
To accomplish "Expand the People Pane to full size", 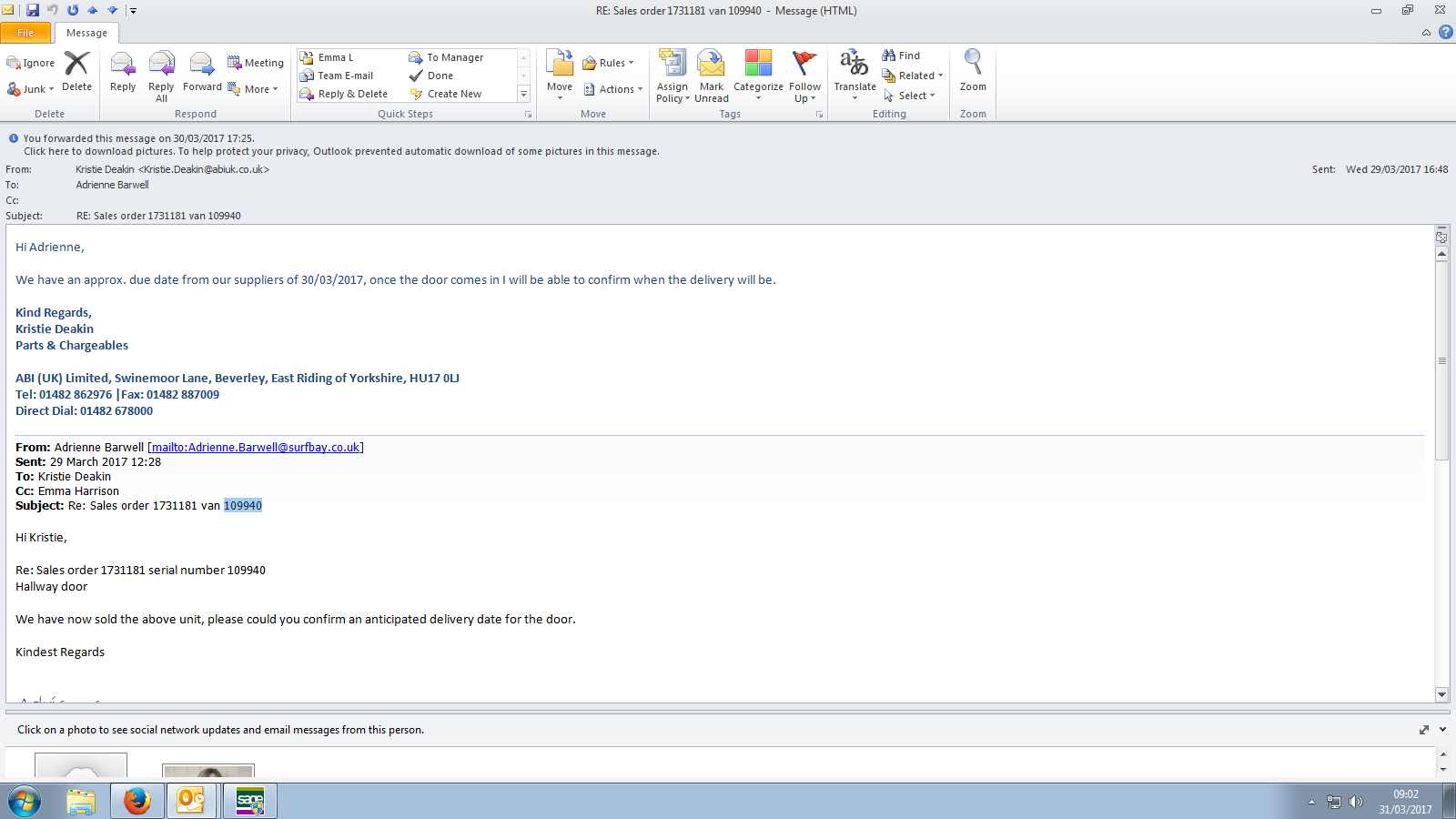I will (x=1423, y=730).
